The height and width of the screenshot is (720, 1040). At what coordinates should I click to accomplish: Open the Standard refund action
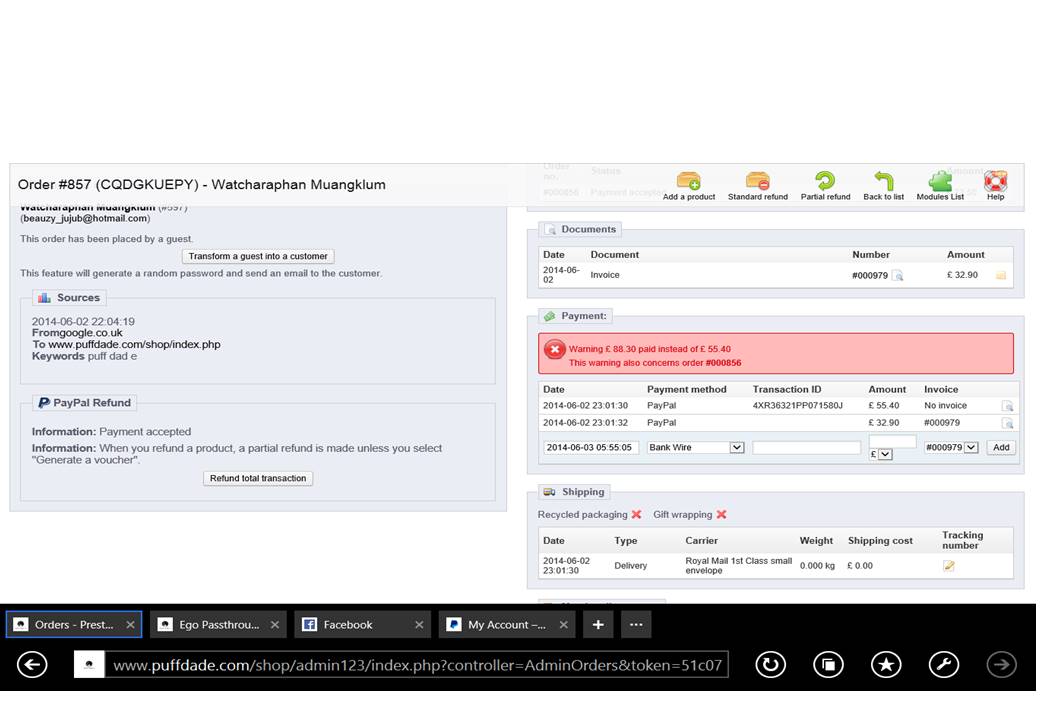click(757, 180)
